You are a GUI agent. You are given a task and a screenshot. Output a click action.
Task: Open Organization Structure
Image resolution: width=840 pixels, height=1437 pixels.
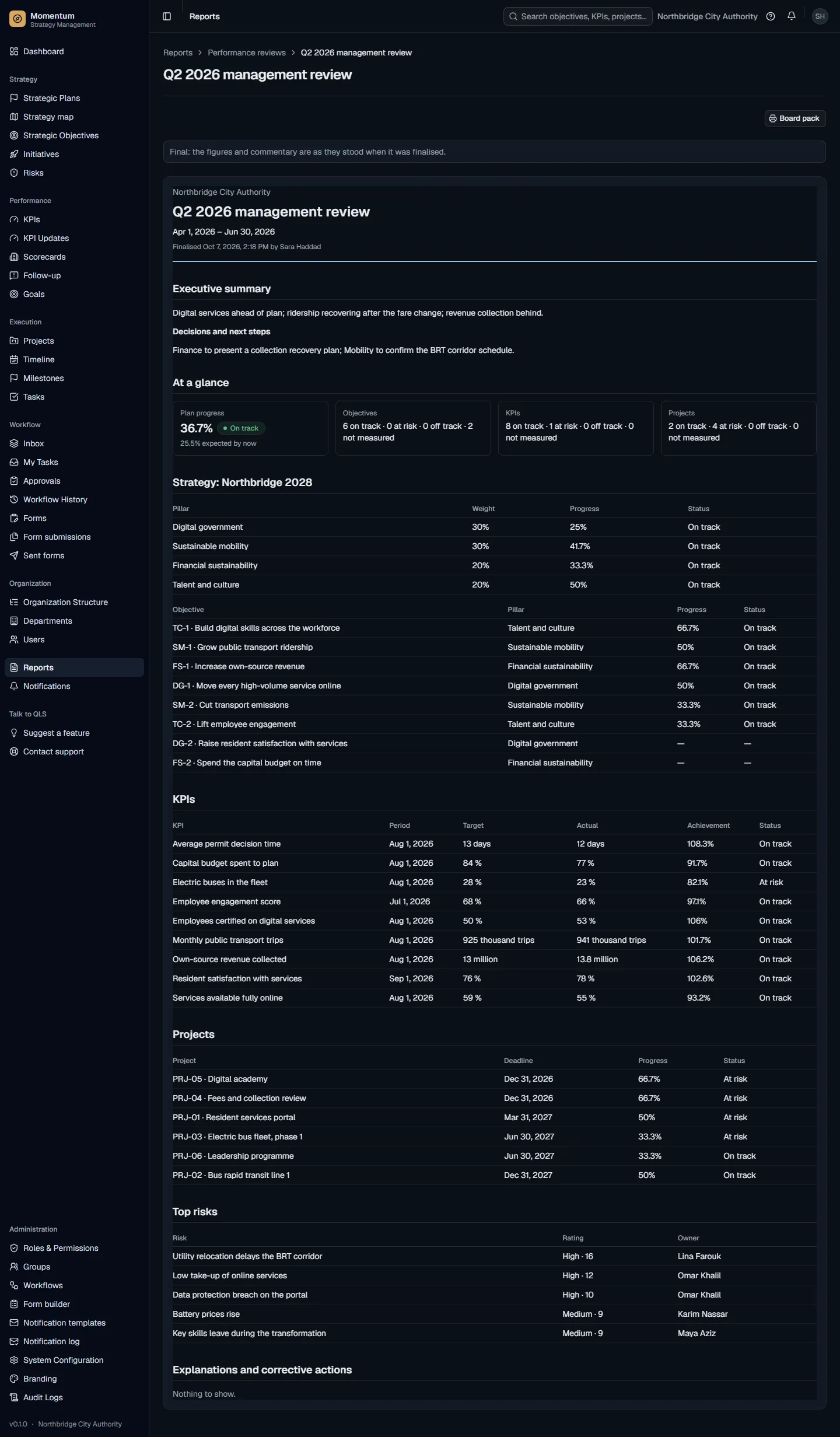click(74, 602)
